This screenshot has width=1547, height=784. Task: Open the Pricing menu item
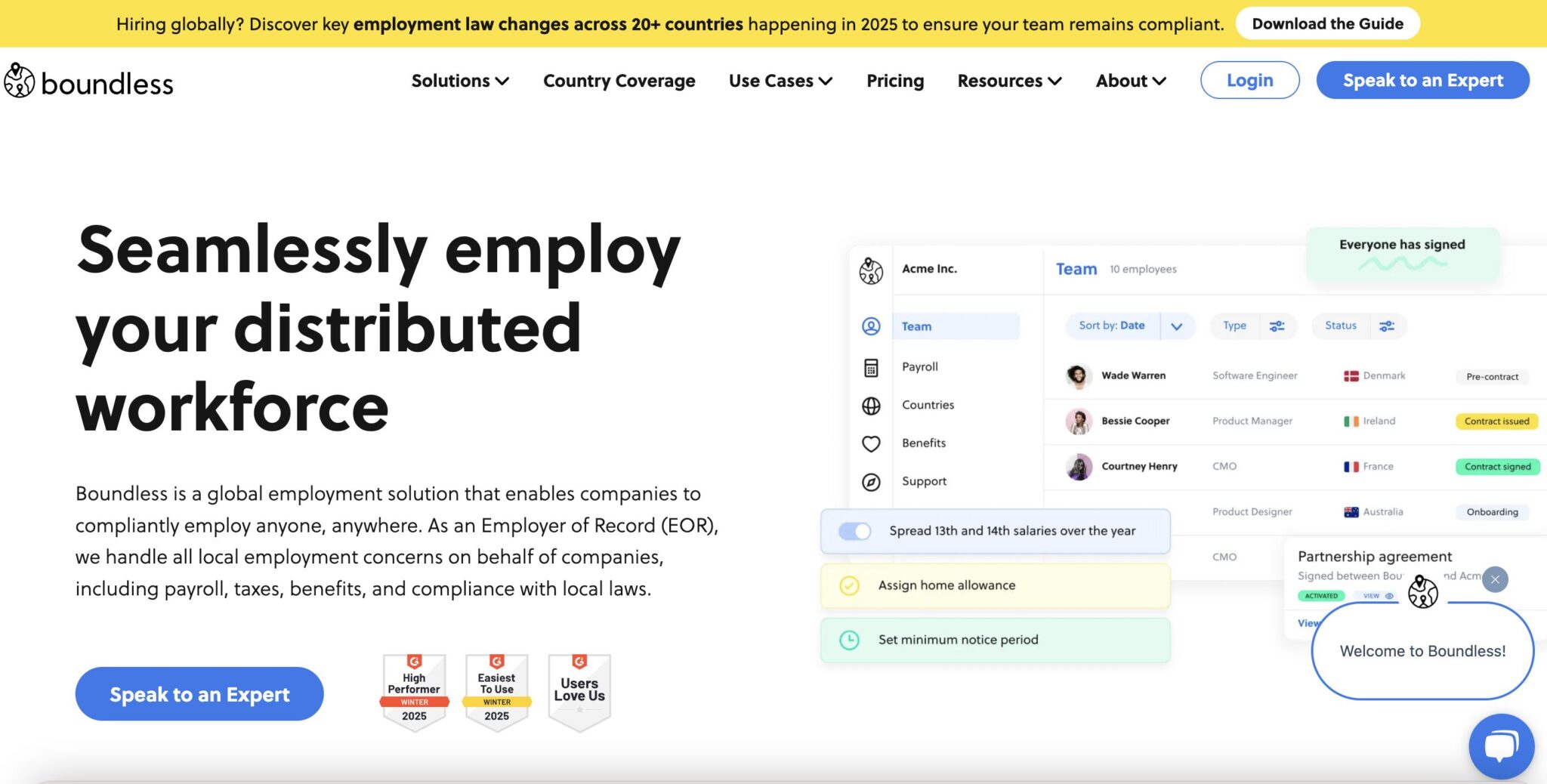coord(894,81)
